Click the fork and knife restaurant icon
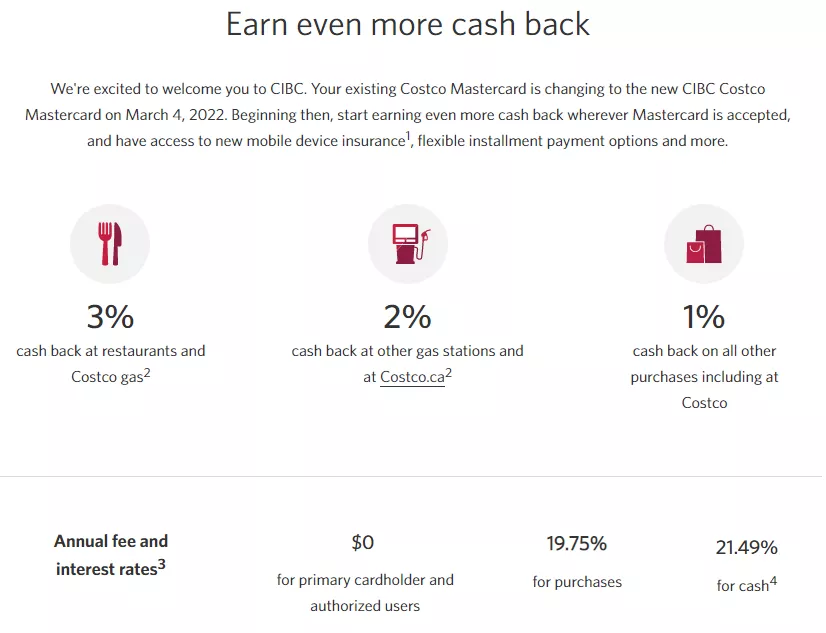The width and height of the screenshot is (826, 633). tap(110, 244)
